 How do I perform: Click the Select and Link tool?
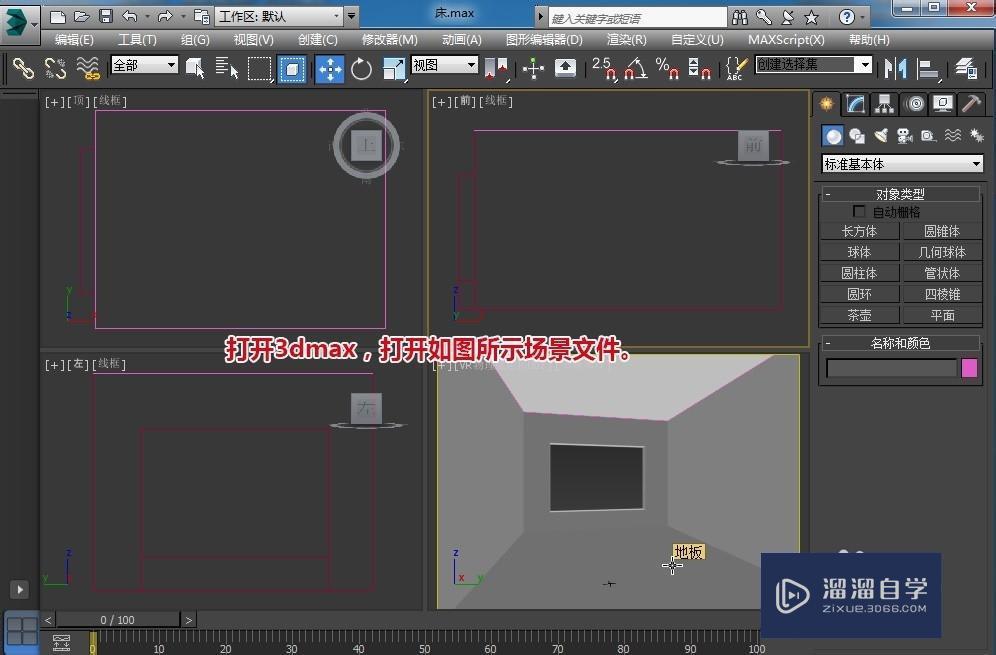coord(23,69)
